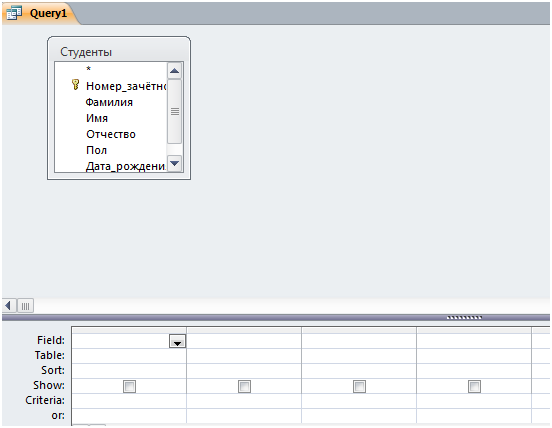The height and width of the screenshot is (428, 552).
Task: Click the third column selector bar
Action: pos(359,330)
